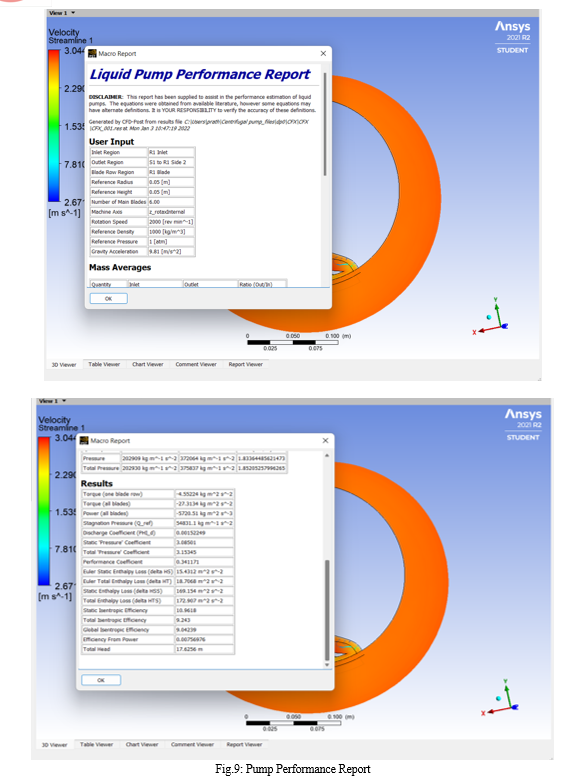Screen dimensions: 568x781
Task: Click the XYZ axis triad in the lower viewer
Action: 500,697
